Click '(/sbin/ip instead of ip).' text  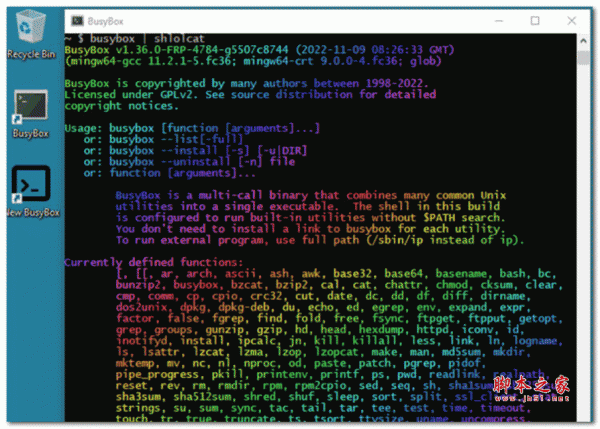pos(445,240)
